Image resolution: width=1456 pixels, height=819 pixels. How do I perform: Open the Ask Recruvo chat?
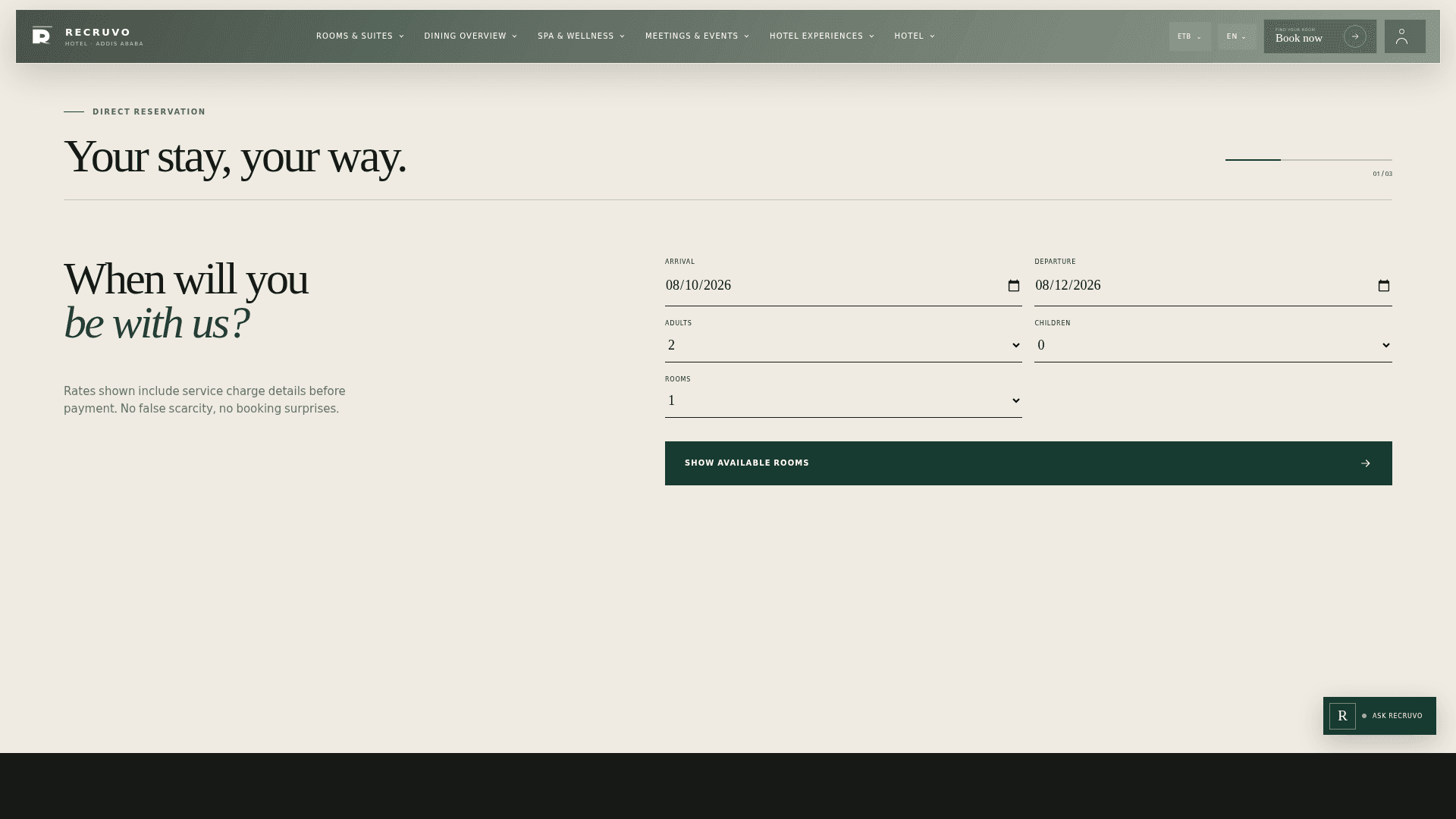(x=1379, y=716)
